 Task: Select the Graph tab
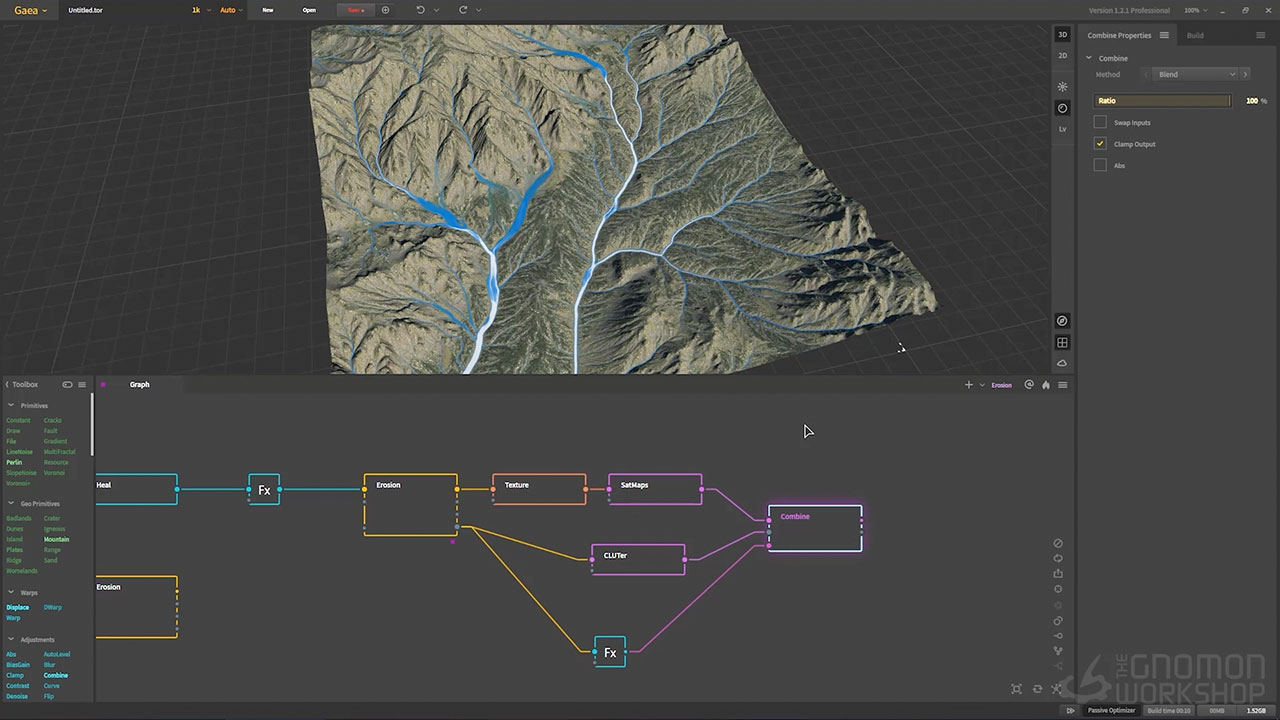point(139,385)
